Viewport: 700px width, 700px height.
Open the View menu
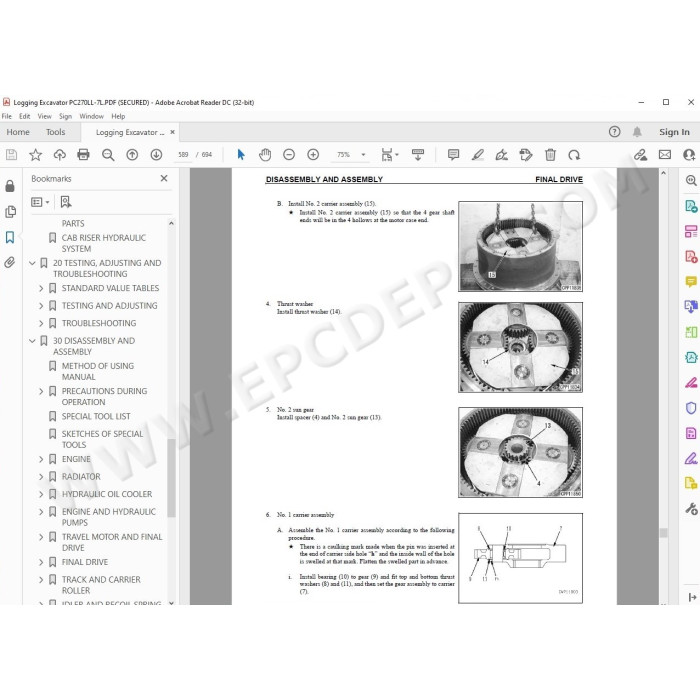pos(44,116)
